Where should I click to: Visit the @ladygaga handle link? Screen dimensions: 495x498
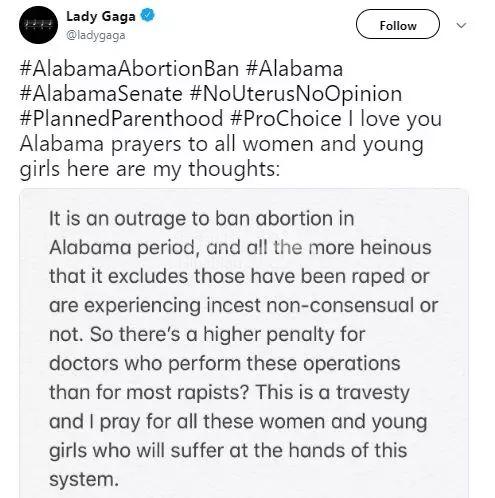coord(96,35)
